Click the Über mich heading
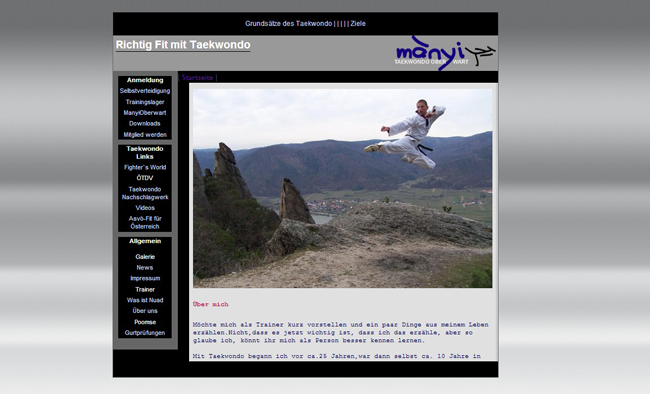This screenshot has width=650, height=394. pyautogui.click(x=211, y=304)
